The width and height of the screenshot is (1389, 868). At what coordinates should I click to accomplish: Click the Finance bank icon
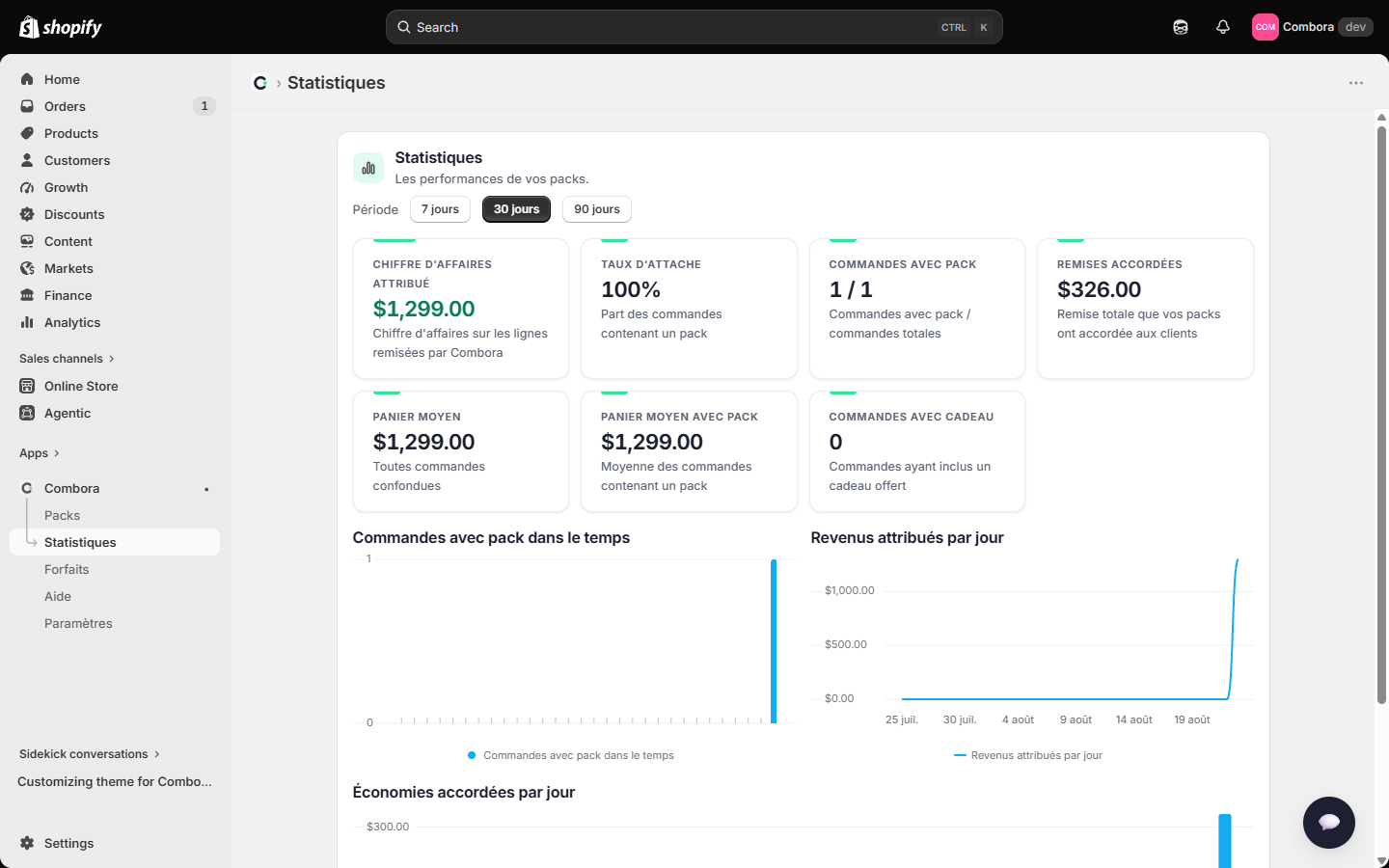point(27,295)
